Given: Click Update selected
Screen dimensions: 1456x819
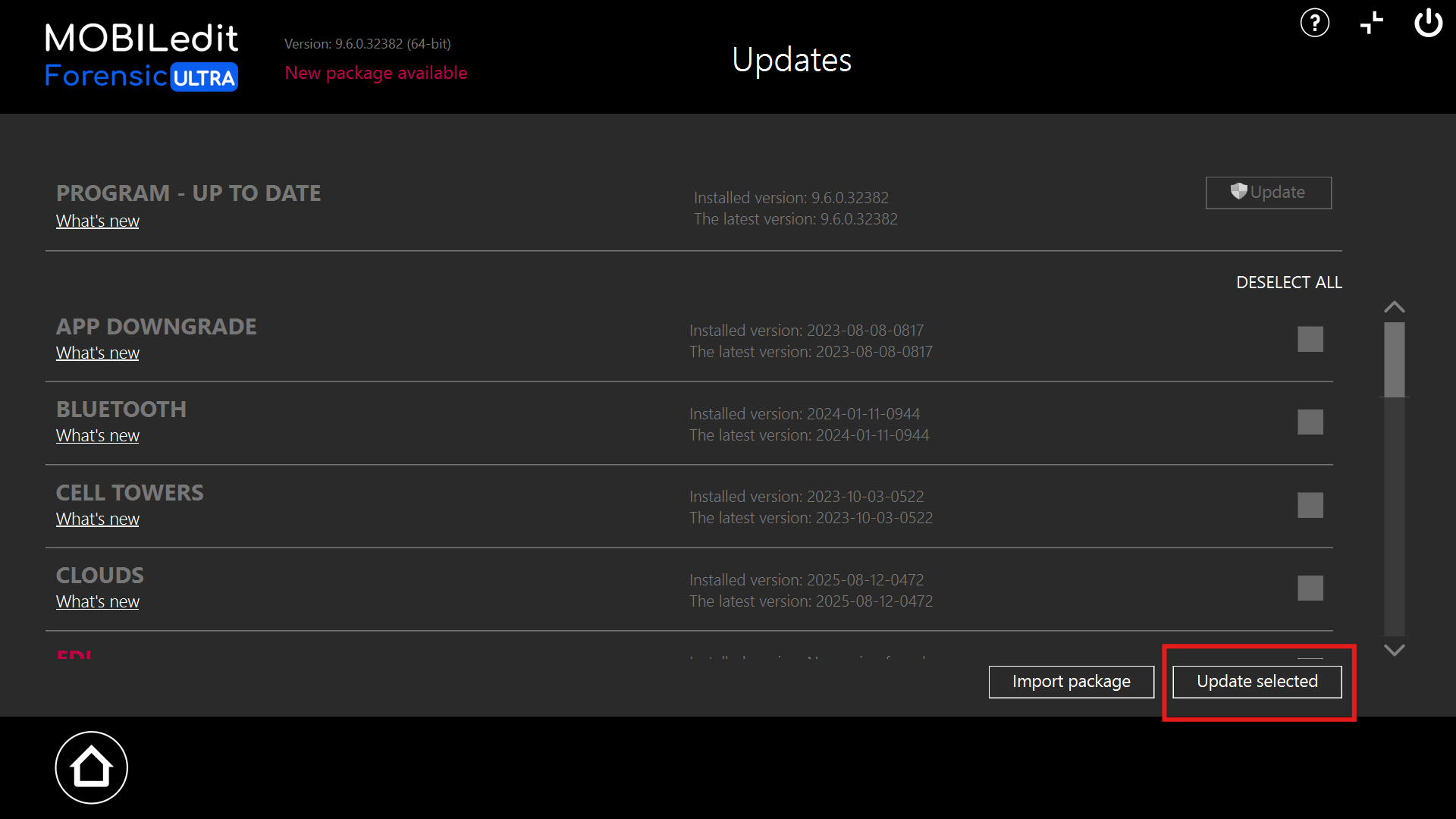Looking at the screenshot, I should click(x=1257, y=681).
